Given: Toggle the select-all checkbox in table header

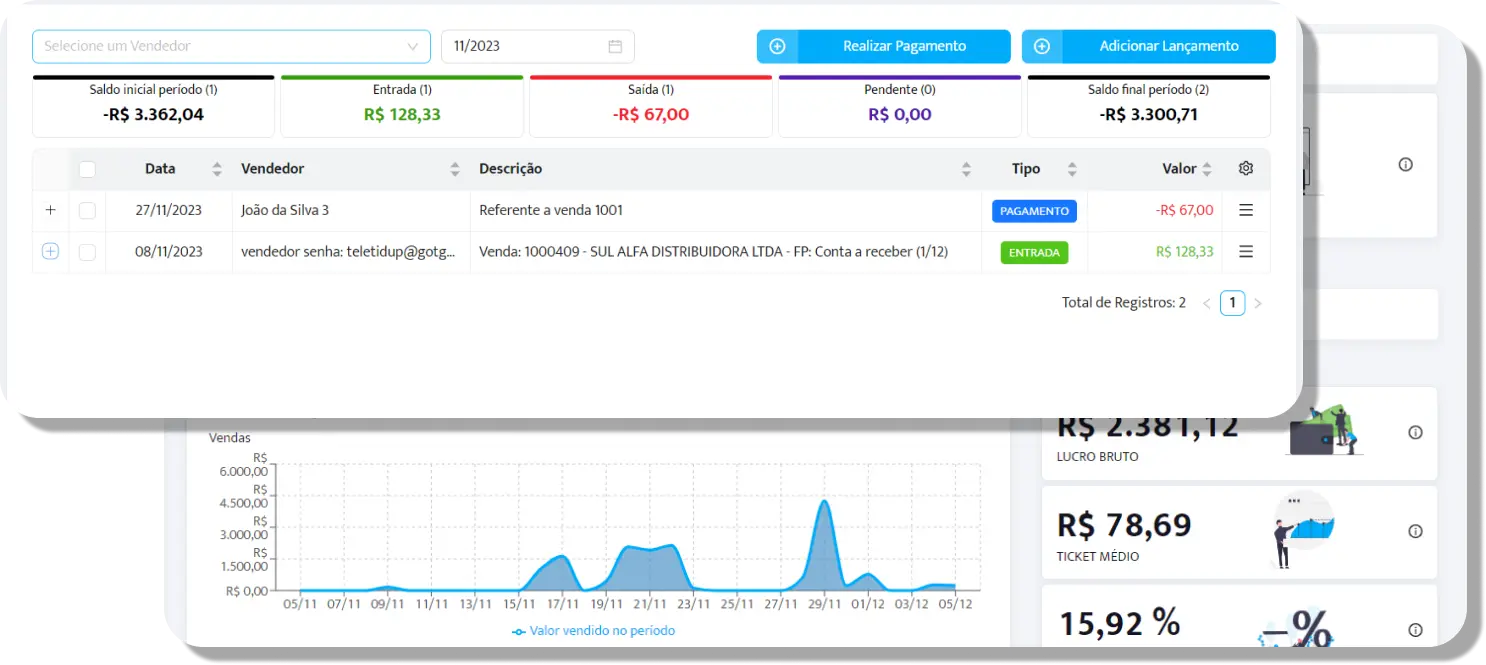Looking at the screenshot, I should (87, 169).
